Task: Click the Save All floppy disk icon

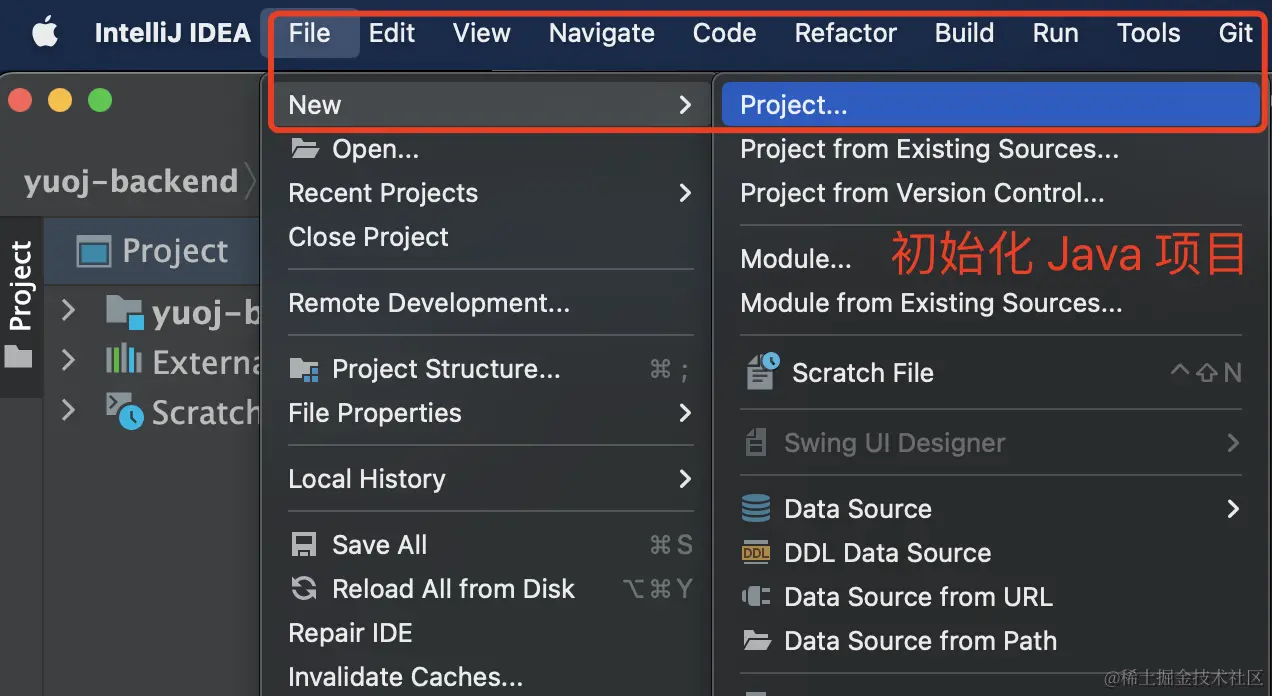Action: 304,545
